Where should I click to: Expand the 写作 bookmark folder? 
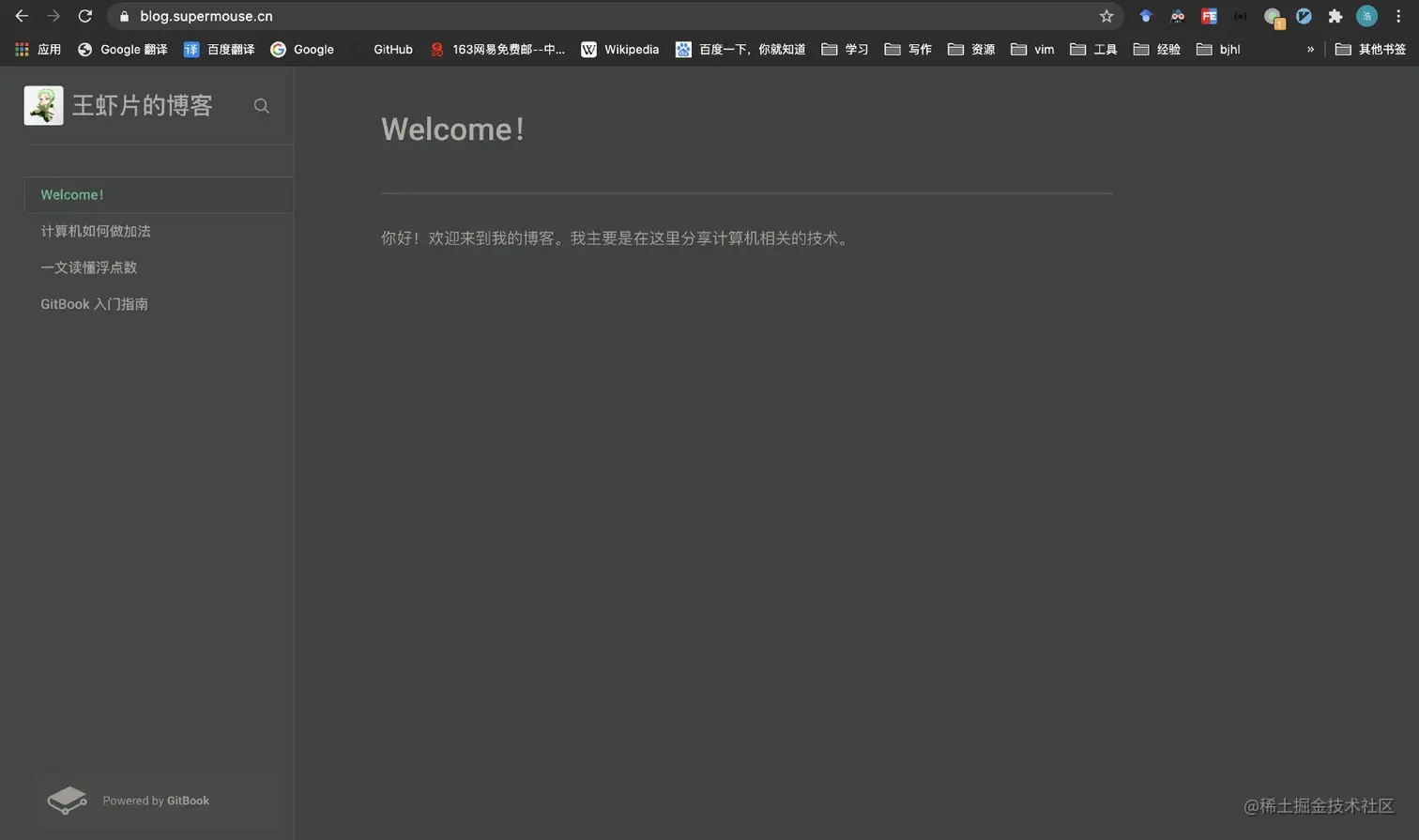[x=908, y=49]
